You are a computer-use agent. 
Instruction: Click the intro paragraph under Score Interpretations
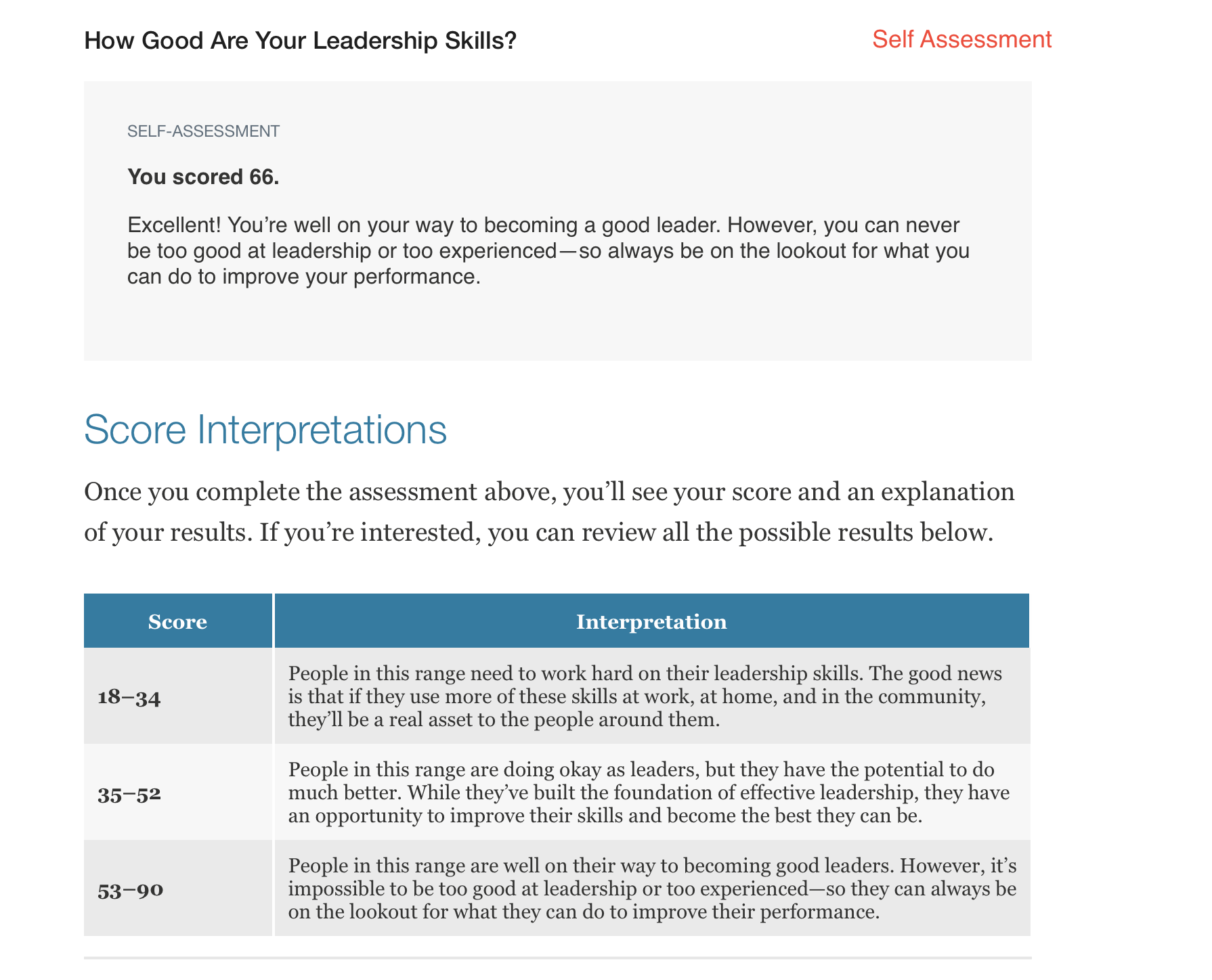click(549, 512)
